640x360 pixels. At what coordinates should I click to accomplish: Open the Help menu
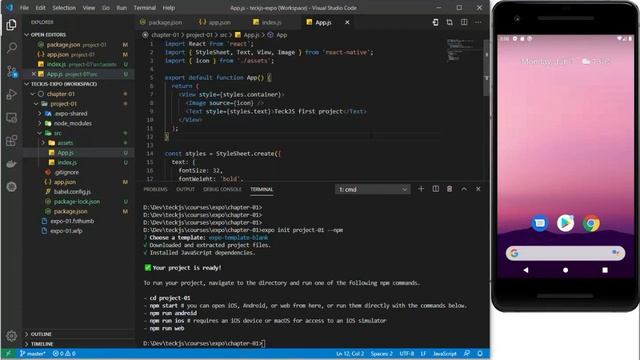[169, 8]
